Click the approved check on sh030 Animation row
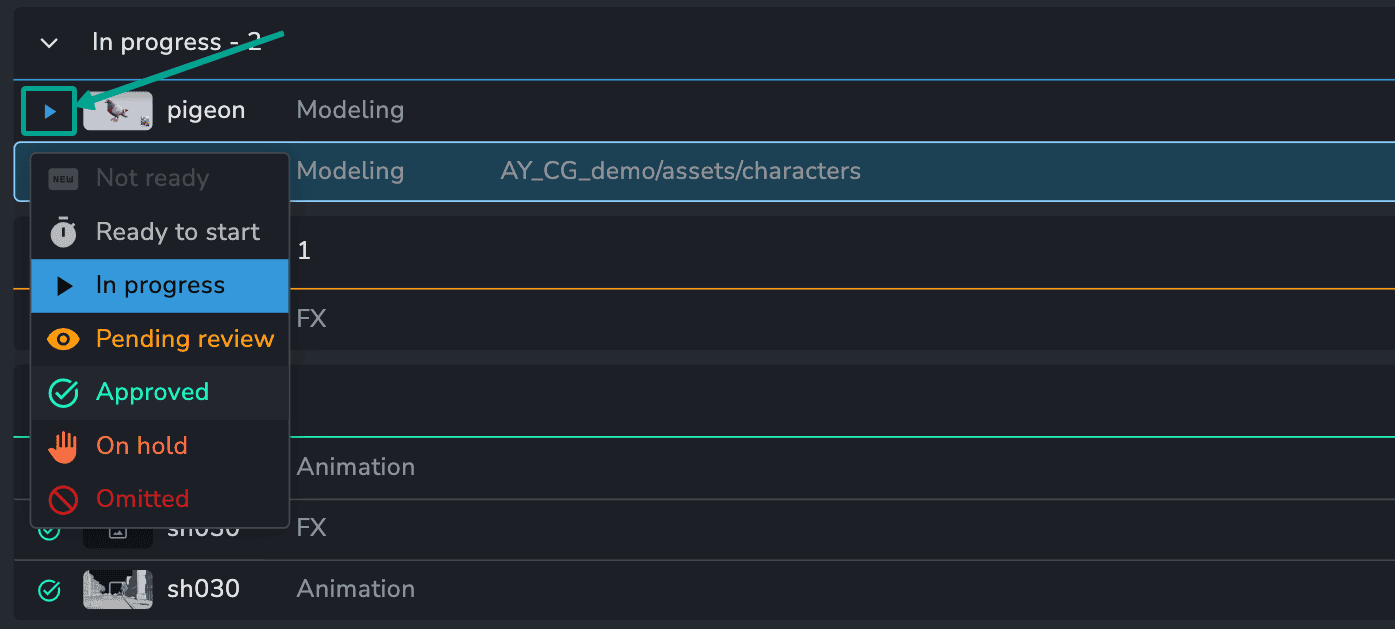 click(49, 590)
